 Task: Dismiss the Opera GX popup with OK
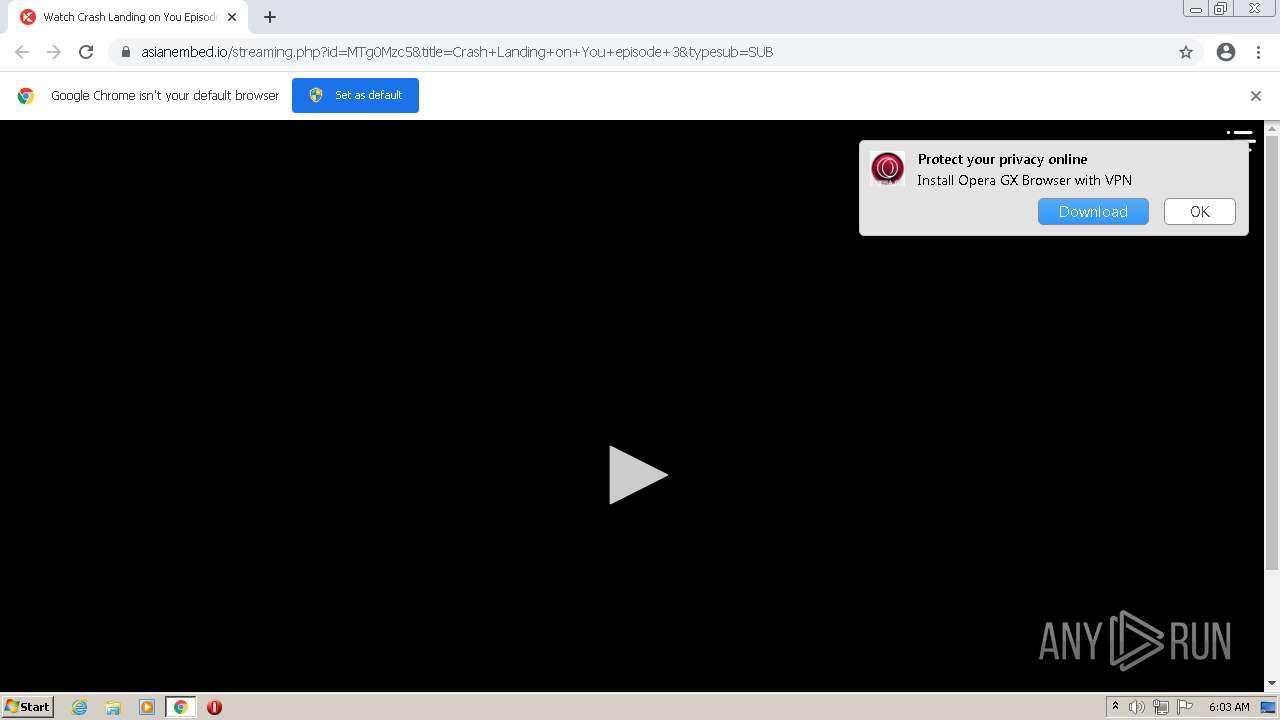[x=1200, y=212]
